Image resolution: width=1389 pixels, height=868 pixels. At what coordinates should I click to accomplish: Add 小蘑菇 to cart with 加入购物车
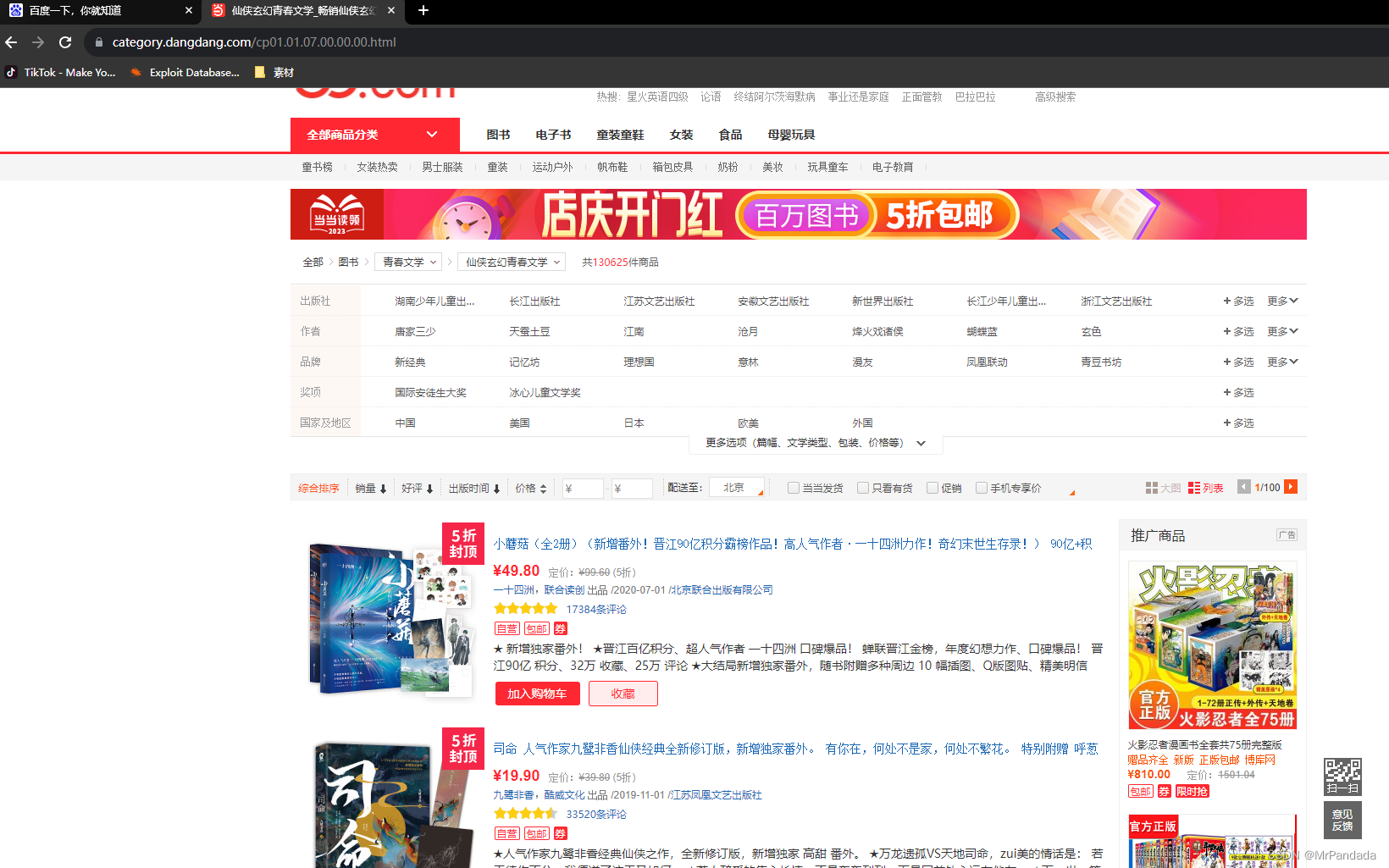tap(537, 694)
